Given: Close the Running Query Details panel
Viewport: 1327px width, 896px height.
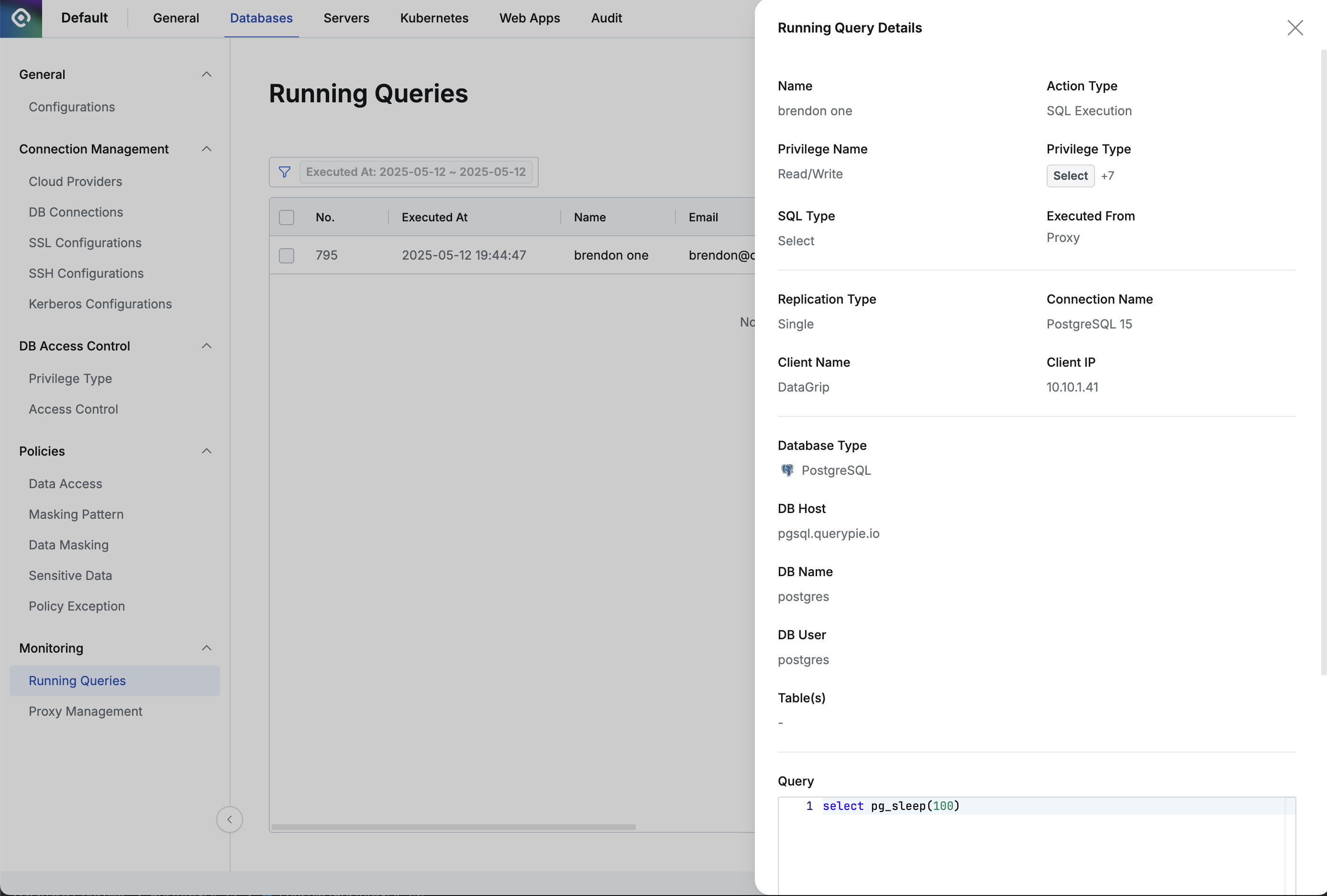Looking at the screenshot, I should click(x=1295, y=28).
